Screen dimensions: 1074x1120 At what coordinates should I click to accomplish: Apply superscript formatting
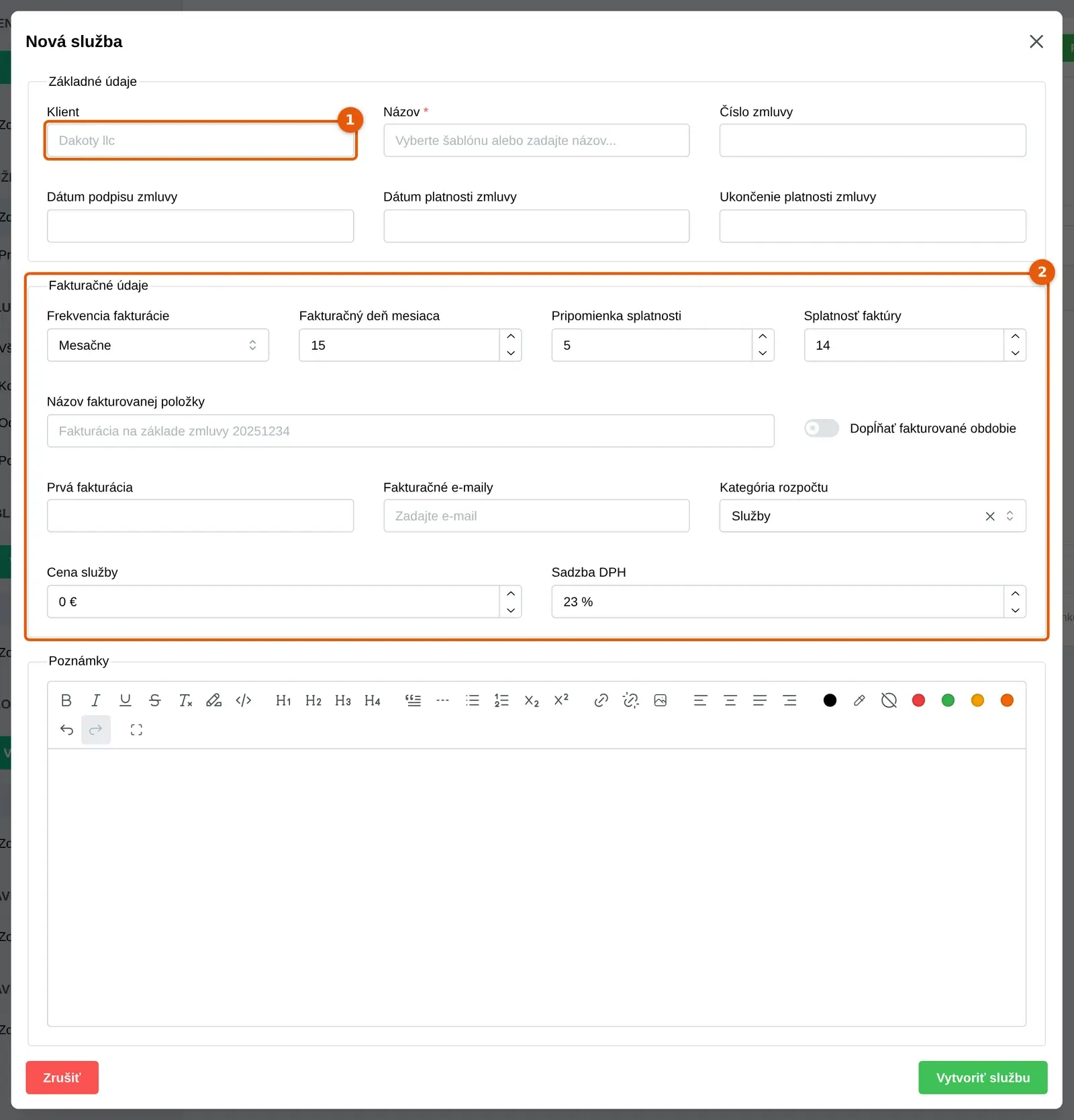click(x=561, y=700)
